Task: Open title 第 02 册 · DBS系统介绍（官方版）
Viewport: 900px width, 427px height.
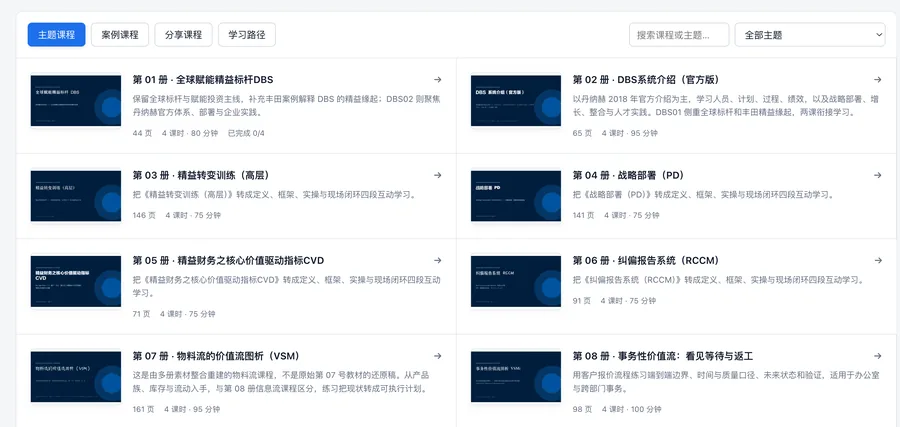Action: click(x=646, y=80)
